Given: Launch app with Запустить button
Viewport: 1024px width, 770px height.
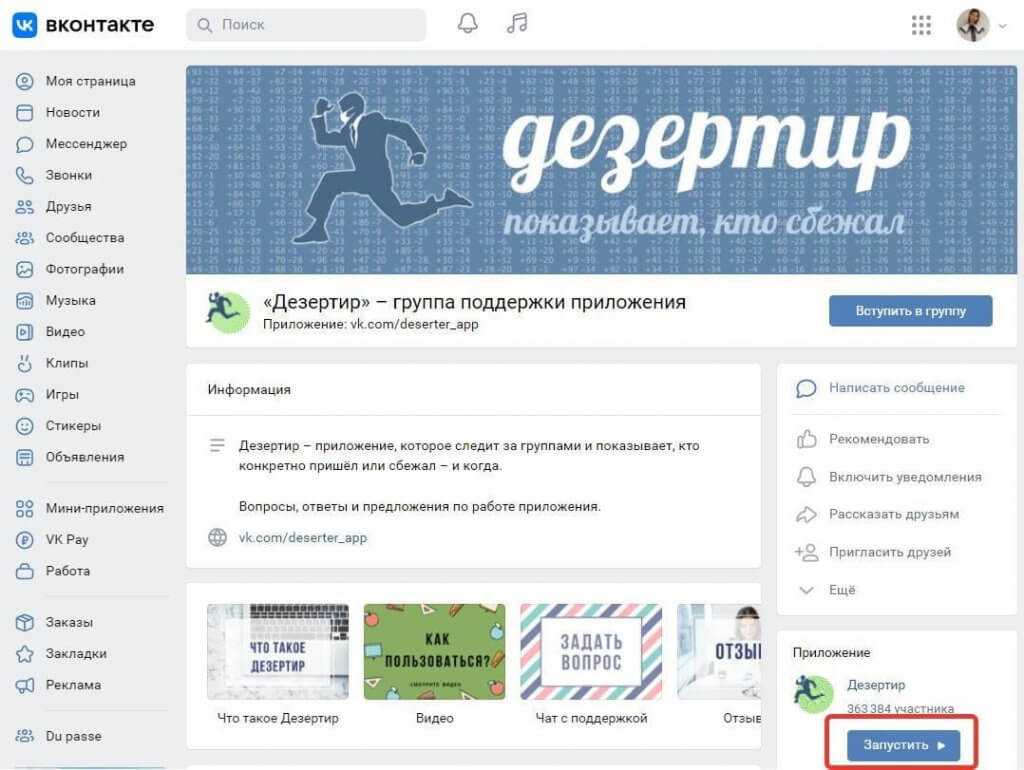Looking at the screenshot, I should point(903,745).
